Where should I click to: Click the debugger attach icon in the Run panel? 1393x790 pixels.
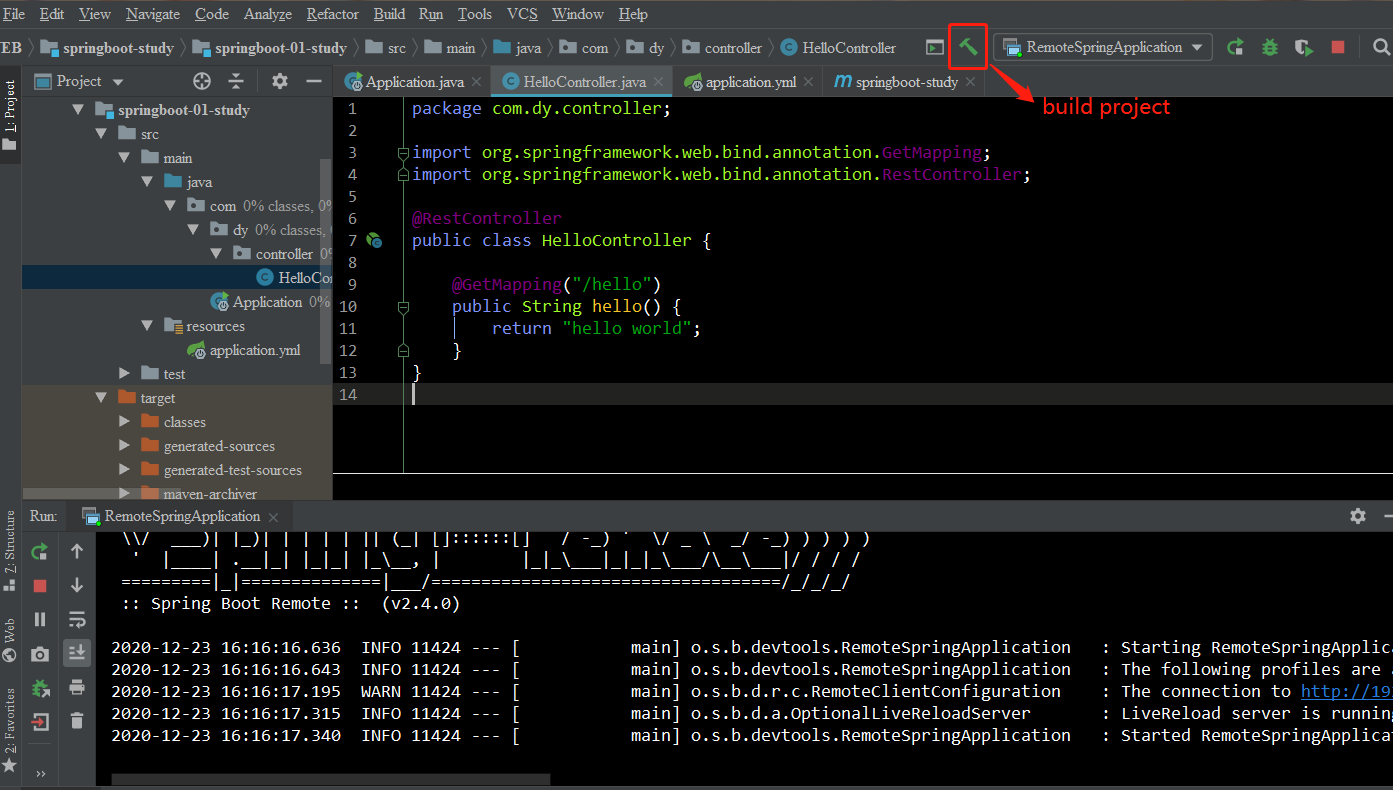pyautogui.click(x=40, y=688)
